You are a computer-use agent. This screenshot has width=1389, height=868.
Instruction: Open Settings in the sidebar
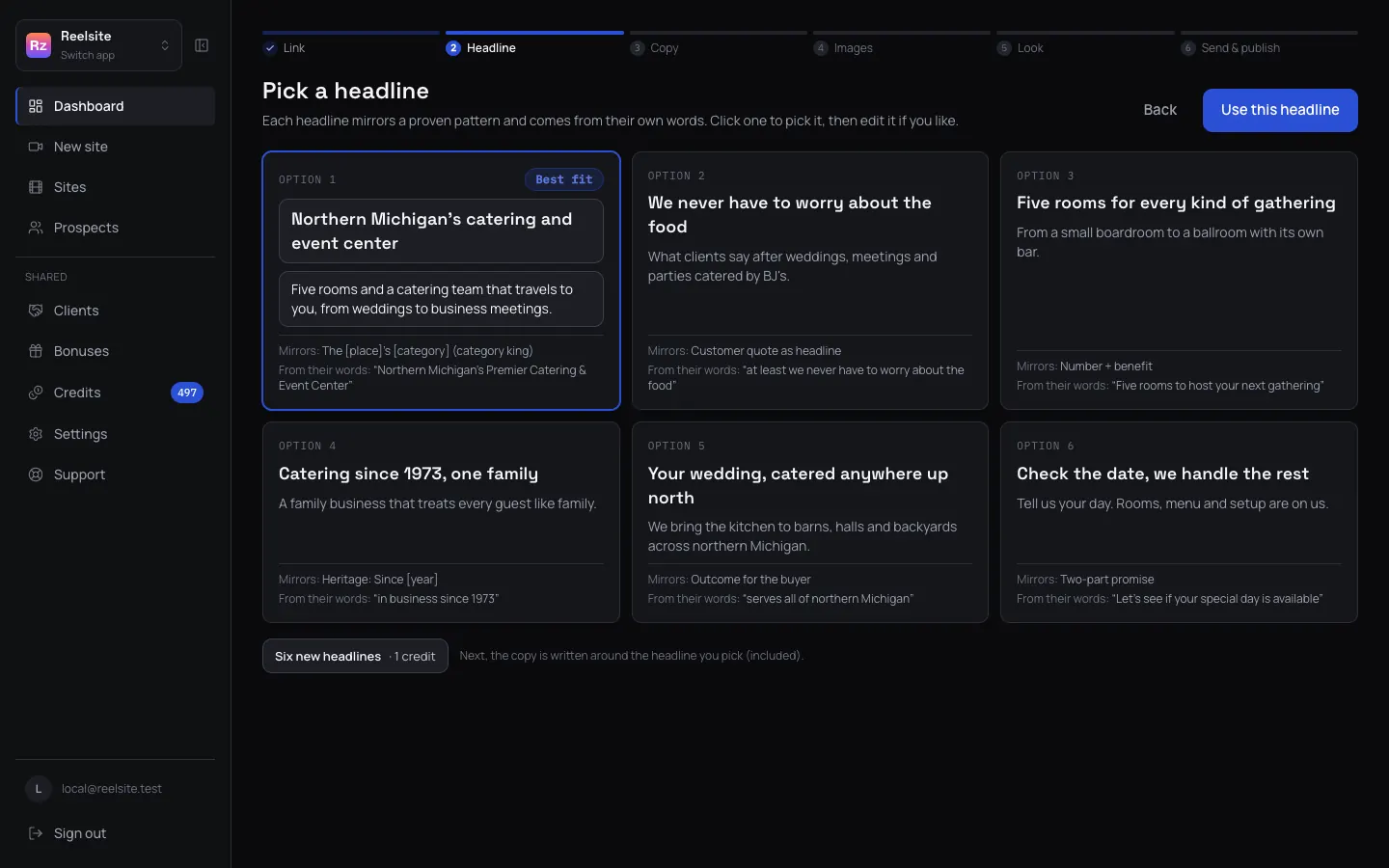click(x=116, y=434)
